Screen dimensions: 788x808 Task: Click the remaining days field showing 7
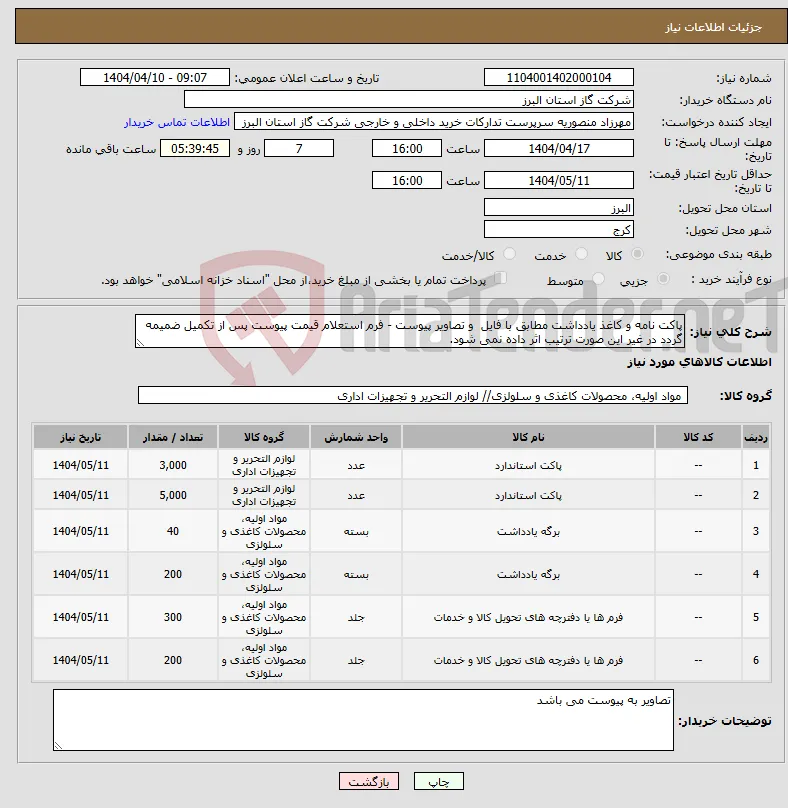pyautogui.click(x=299, y=148)
